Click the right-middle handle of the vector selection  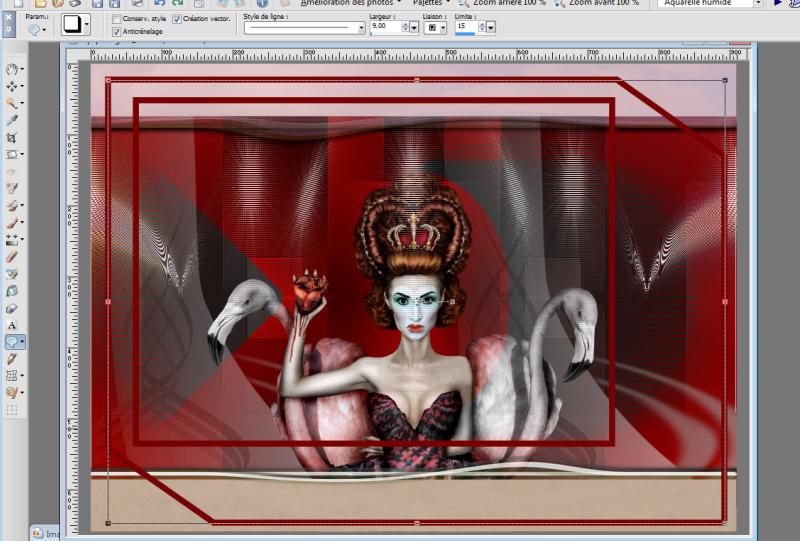pyautogui.click(x=725, y=302)
